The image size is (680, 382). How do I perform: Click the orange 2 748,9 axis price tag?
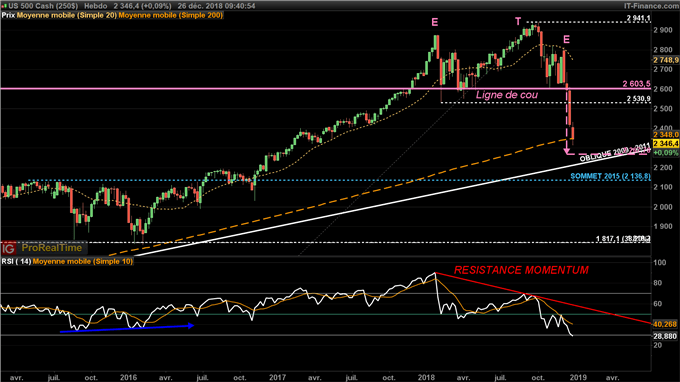tap(666, 60)
